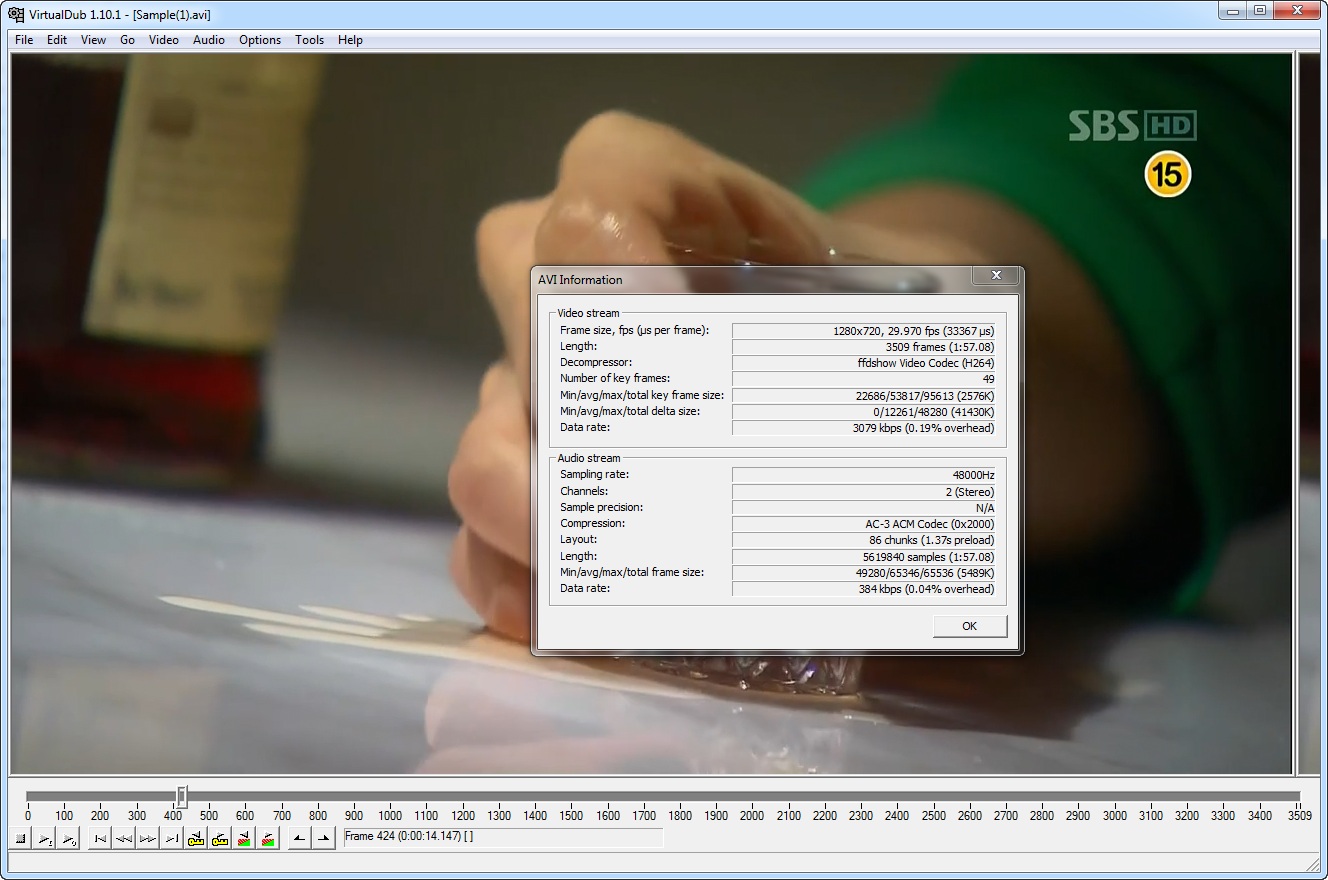Start input playback from toolbar

(45, 839)
